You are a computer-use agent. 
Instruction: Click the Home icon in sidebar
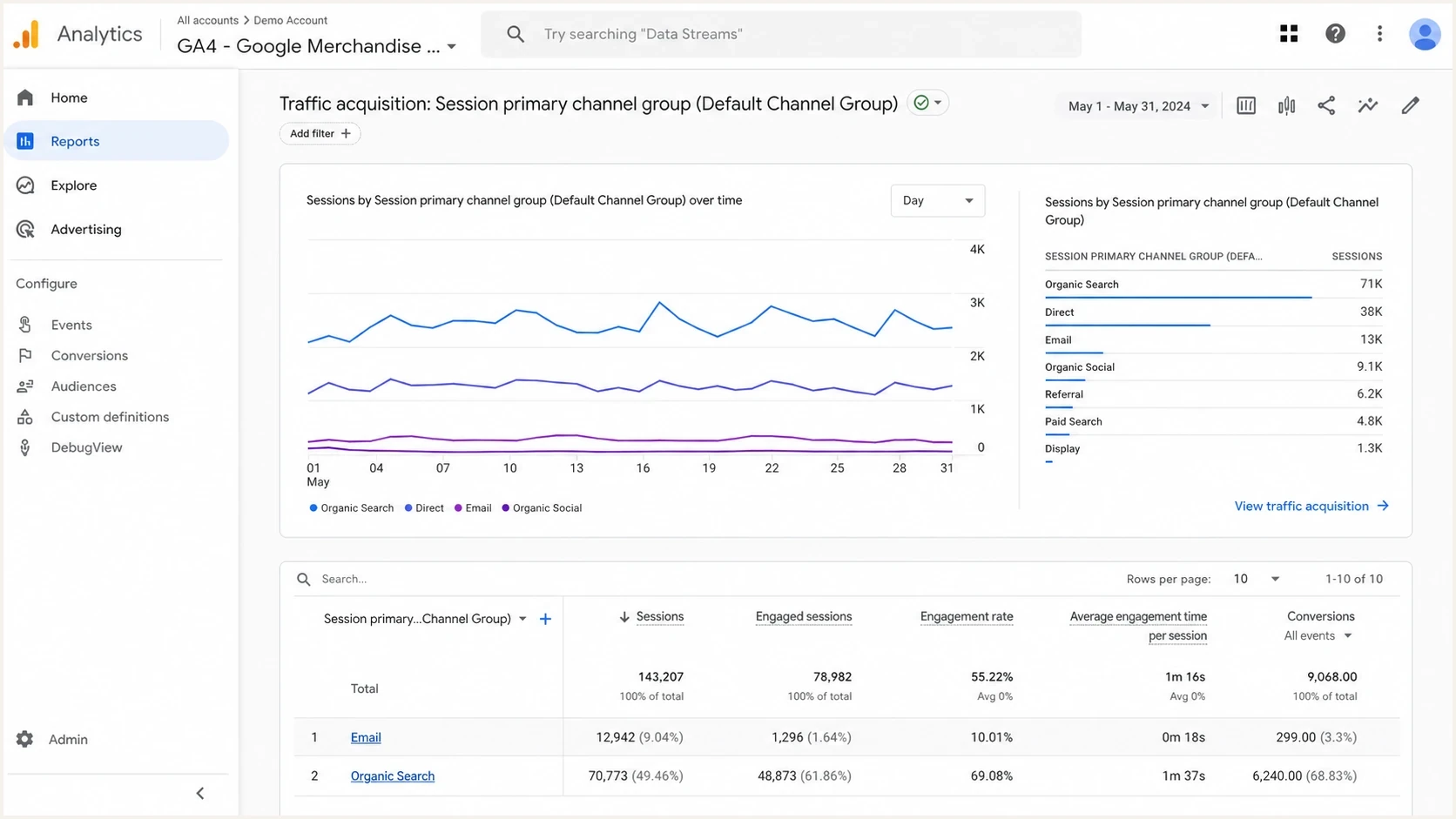(x=25, y=97)
